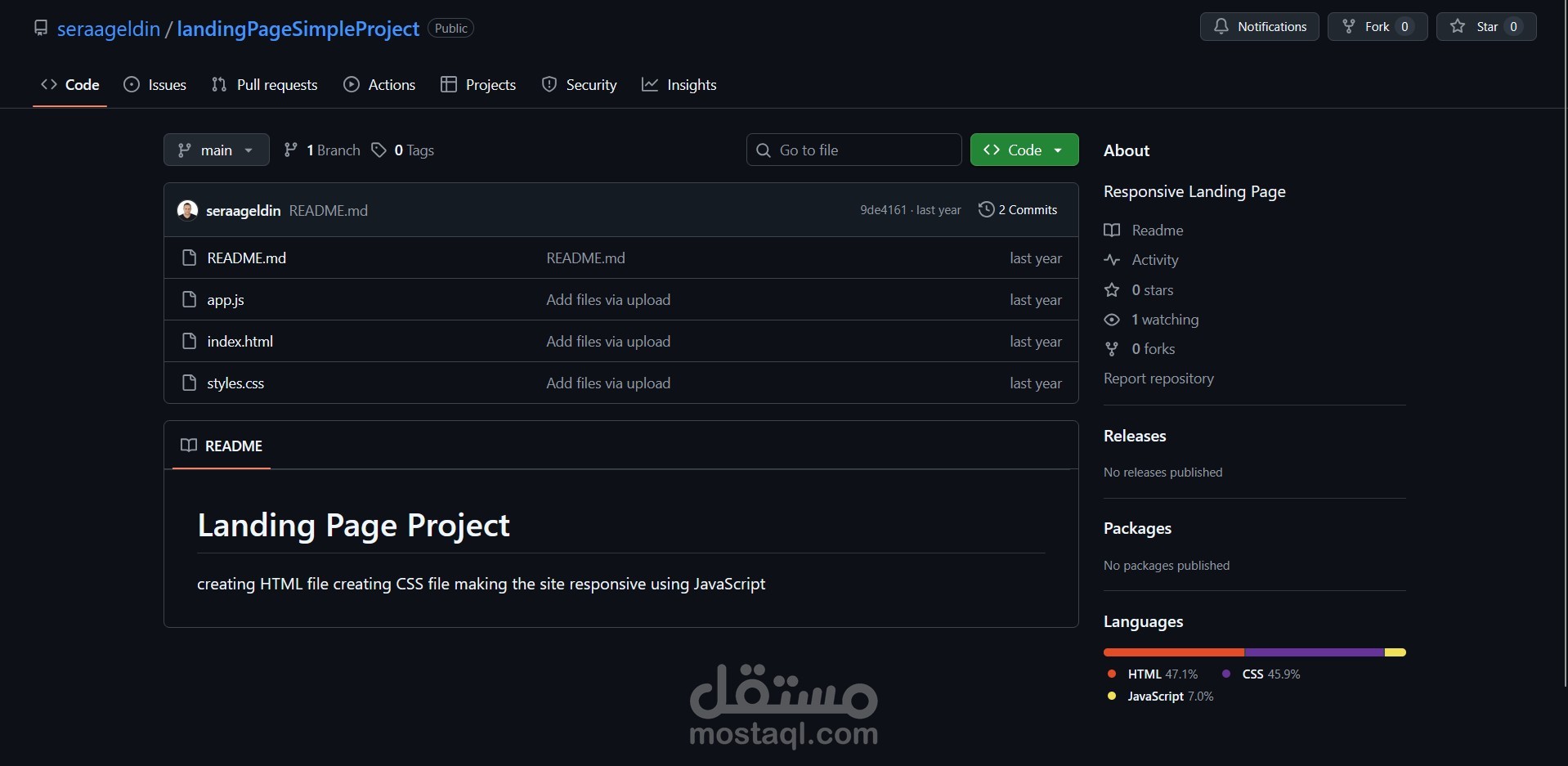Viewport: 1568px width, 766px height.
Task: Click the book icon beside Readme in About
Action: tap(1112, 230)
